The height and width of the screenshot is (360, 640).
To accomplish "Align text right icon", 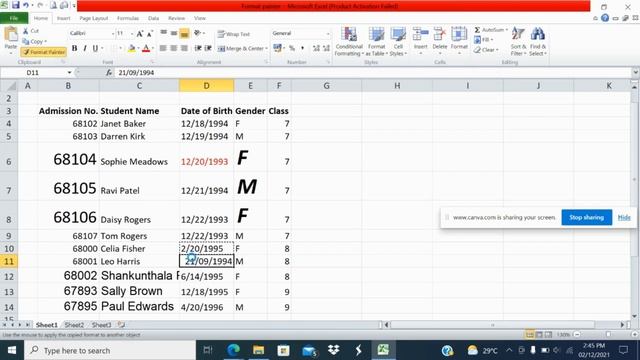I will tap(184, 49).
